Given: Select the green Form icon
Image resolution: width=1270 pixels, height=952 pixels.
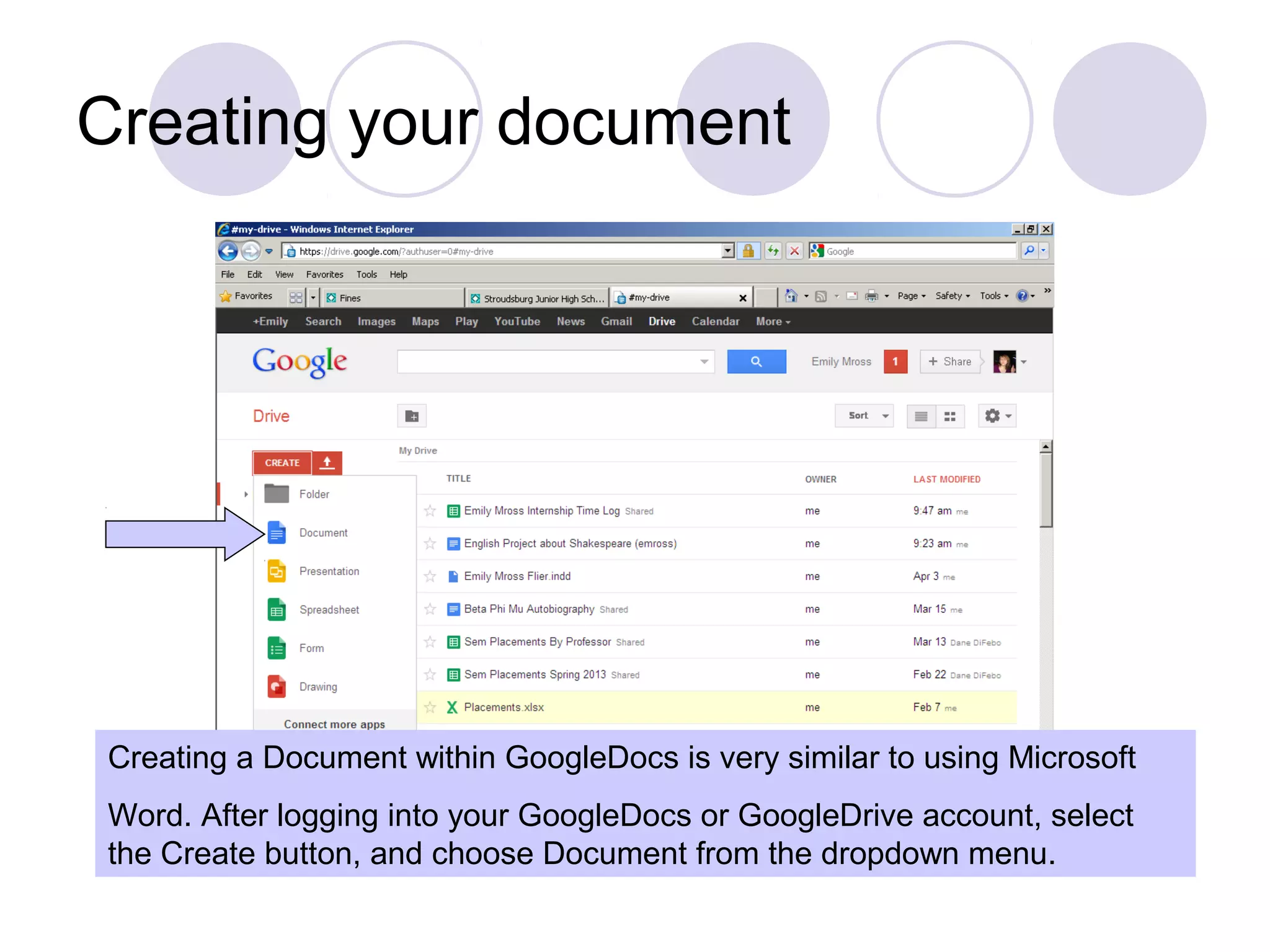Looking at the screenshot, I should (277, 648).
